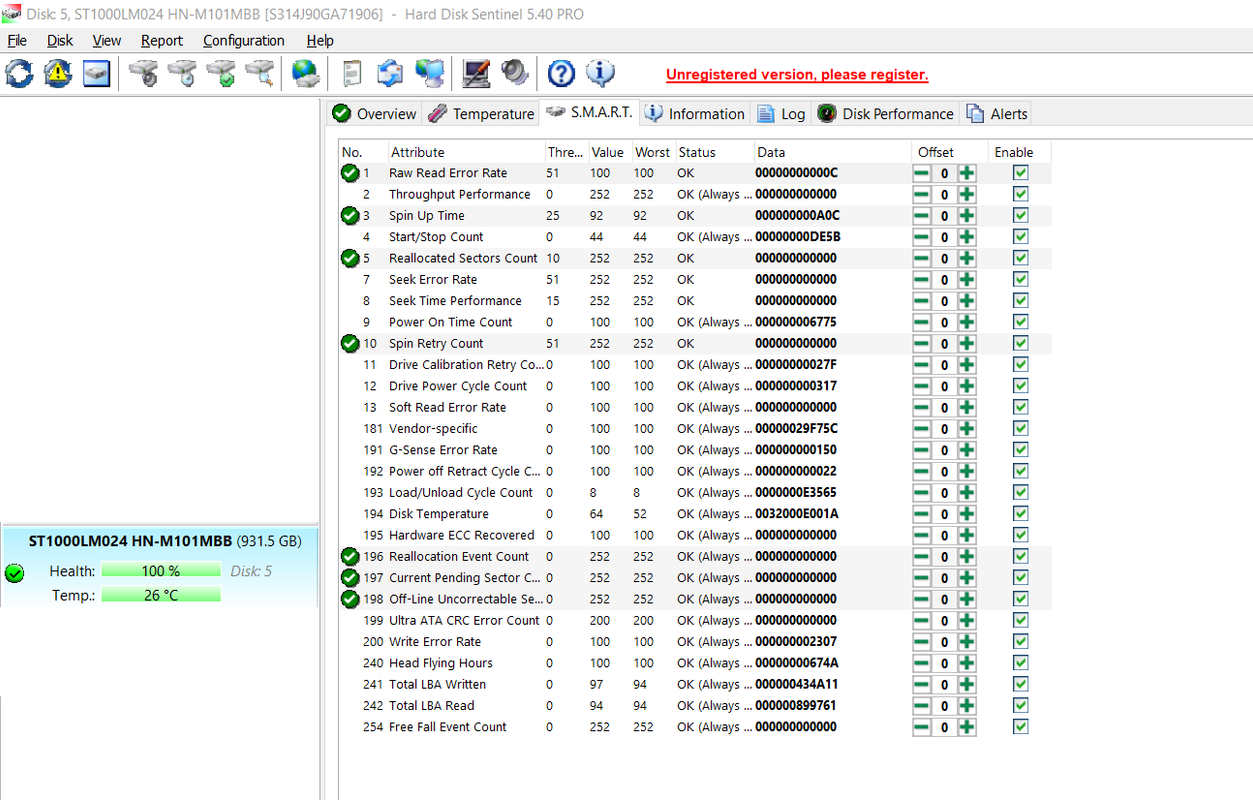Viewport: 1253px width, 800px height.
Task: Click green check icon of Off-Line Uncorrectable row
Action: point(350,599)
